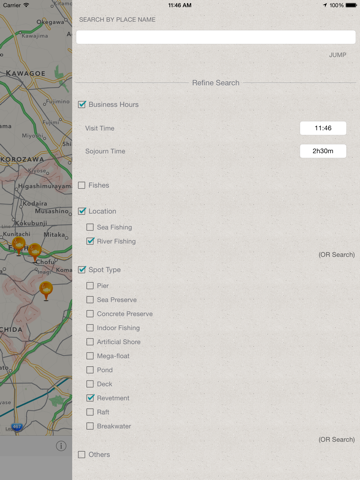Image resolution: width=360 pixels, height=480 pixels.
Task: Tap the JUMP button
Action: [x=337, y=55]
